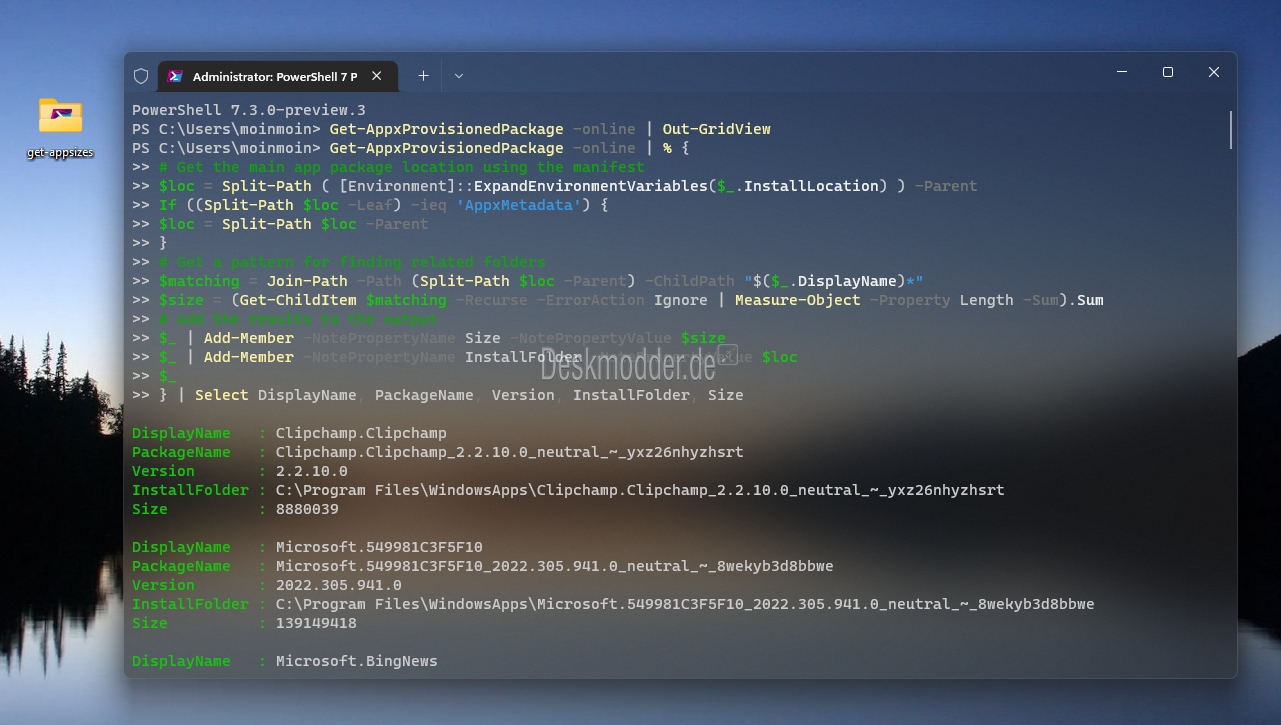Open the get-appsizes desktop folder icon
1281x725 pixels.
[x=60, y=115]
